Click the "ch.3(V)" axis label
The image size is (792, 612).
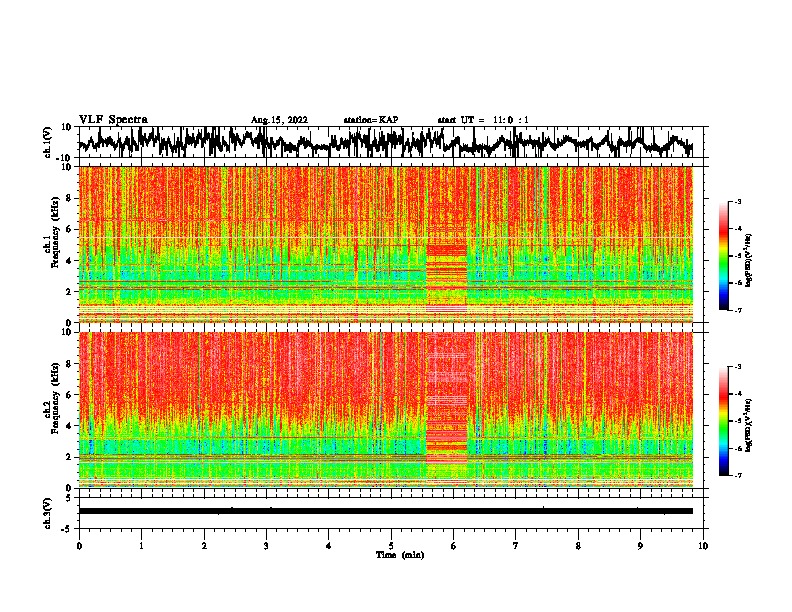[x=48, y=513]
